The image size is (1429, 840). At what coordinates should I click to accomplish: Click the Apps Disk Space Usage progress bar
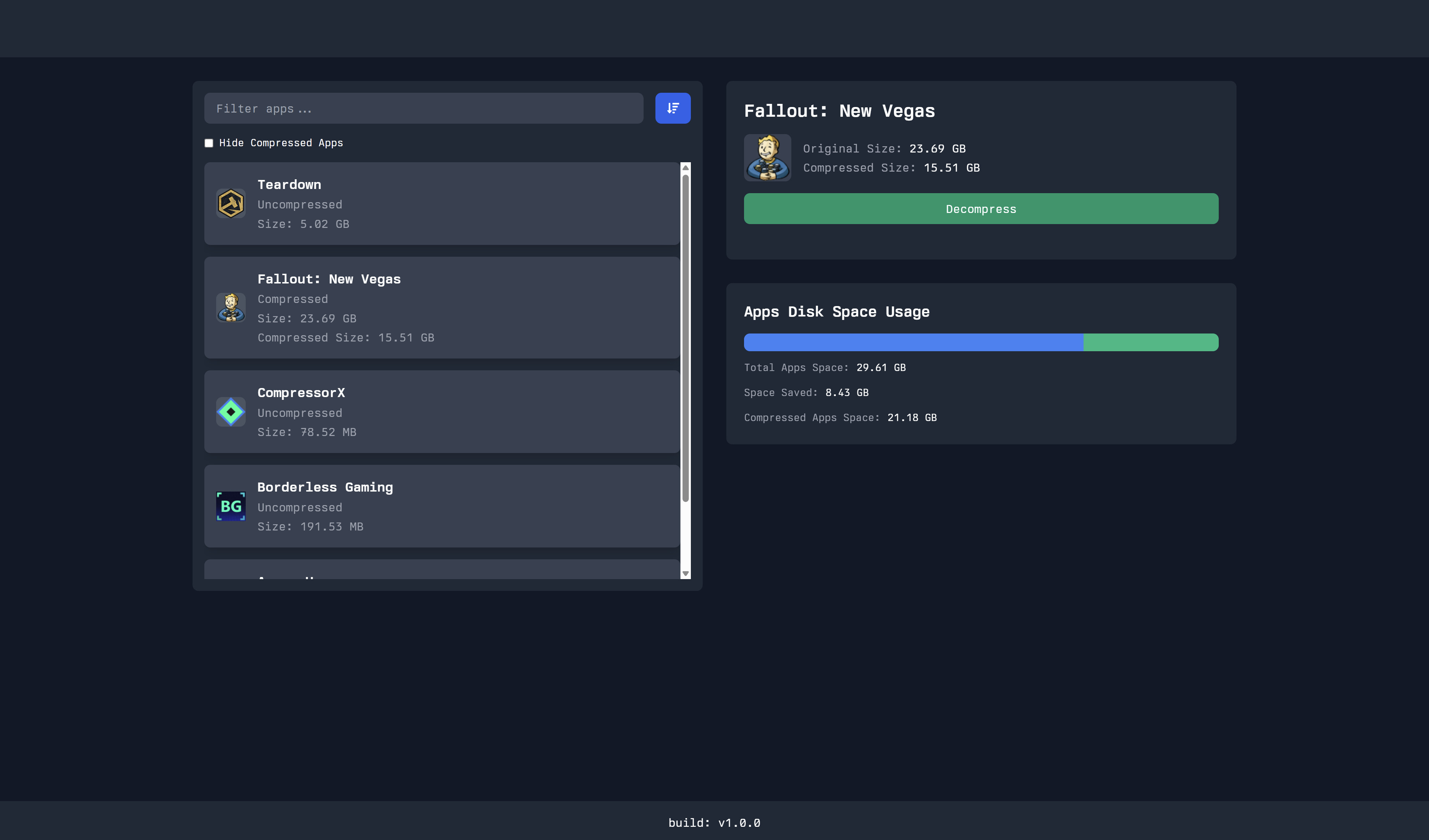(x=980, y=342)
